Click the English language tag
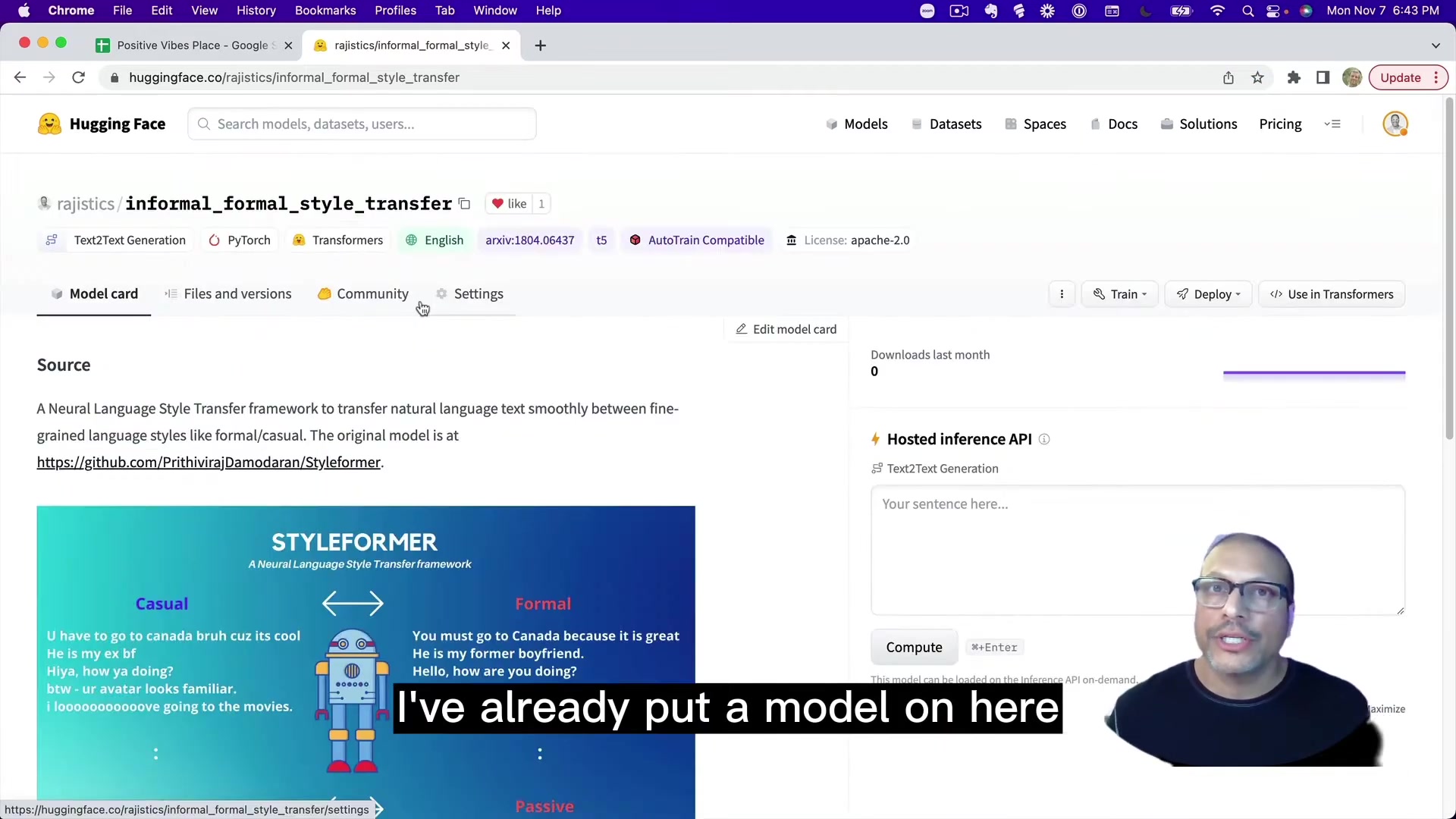The height and width of the screenshot is (819, 1456). pyautogui.click(x=435, y=240)
